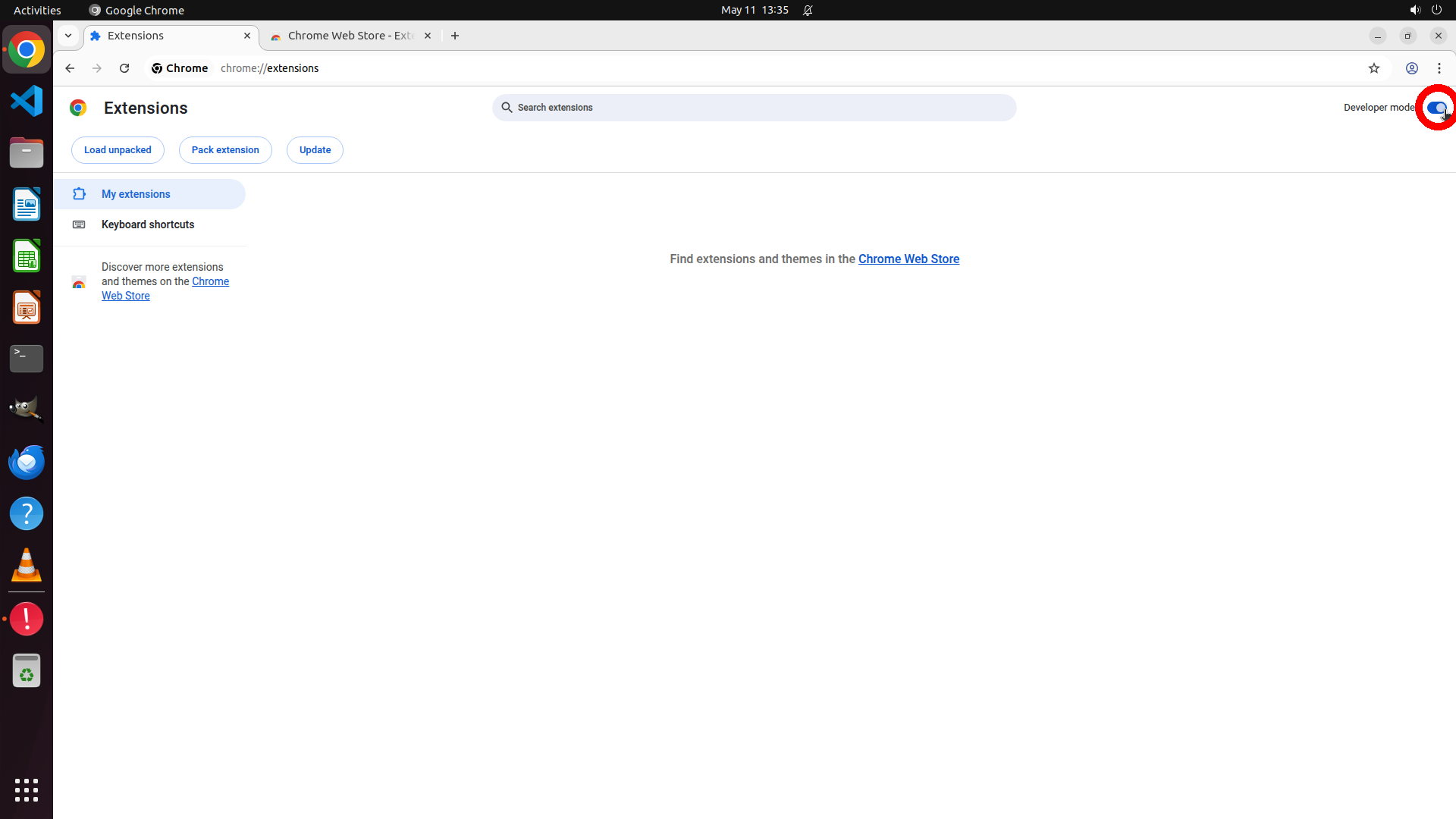Select Keyboard shortcuts in sidebar
Image resolution: width=1456 pixels, height=819 pixels.
tap(148, 224)
